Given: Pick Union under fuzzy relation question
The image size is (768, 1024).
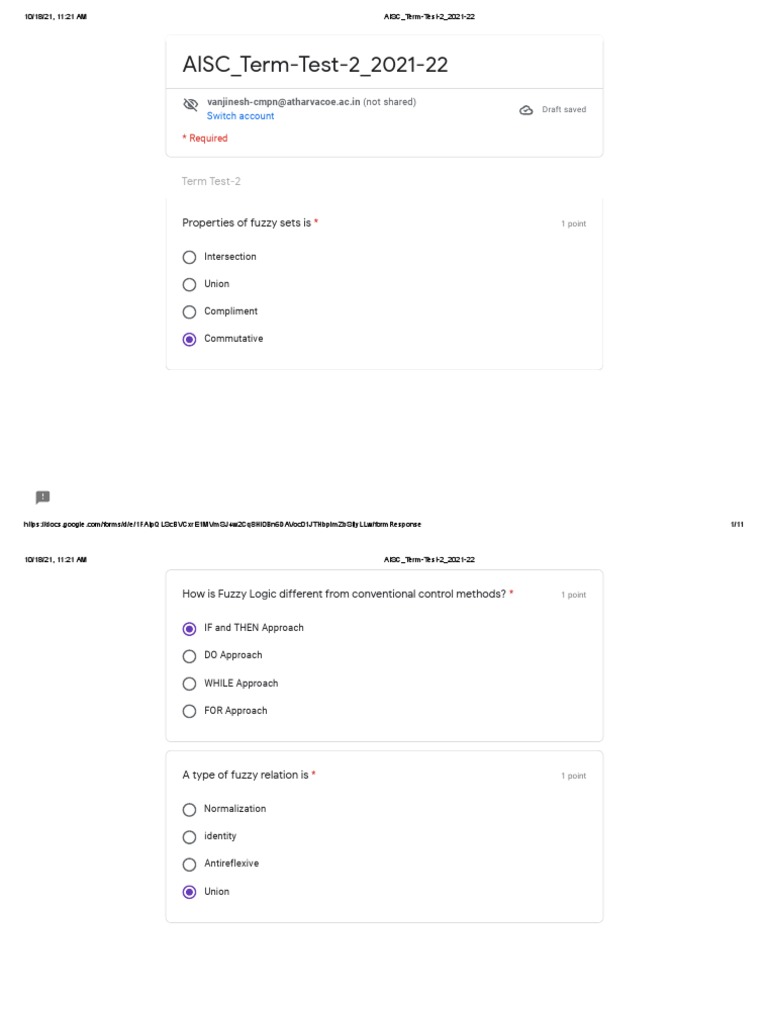Looking at the screenshot, I should click(189, 892).
